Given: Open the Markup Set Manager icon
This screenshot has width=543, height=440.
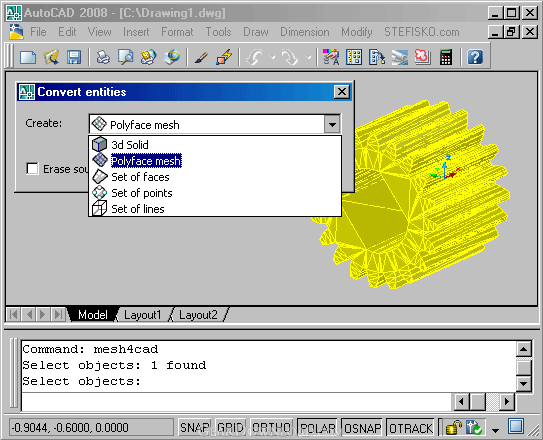Looking at the screenshot, I should 422,57.
